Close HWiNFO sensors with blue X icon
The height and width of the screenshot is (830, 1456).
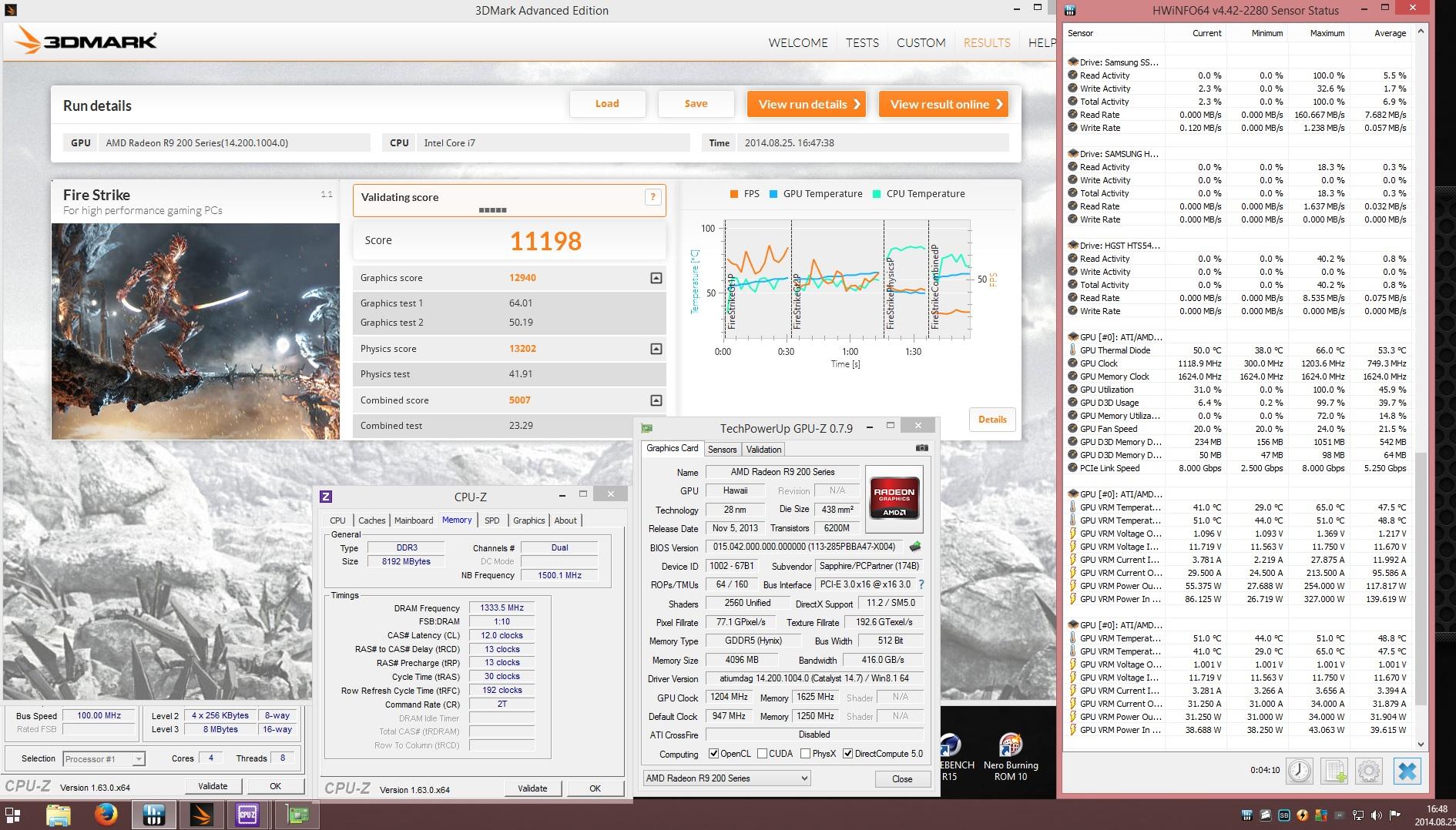pyautogui.click(x=1407, y=771)
